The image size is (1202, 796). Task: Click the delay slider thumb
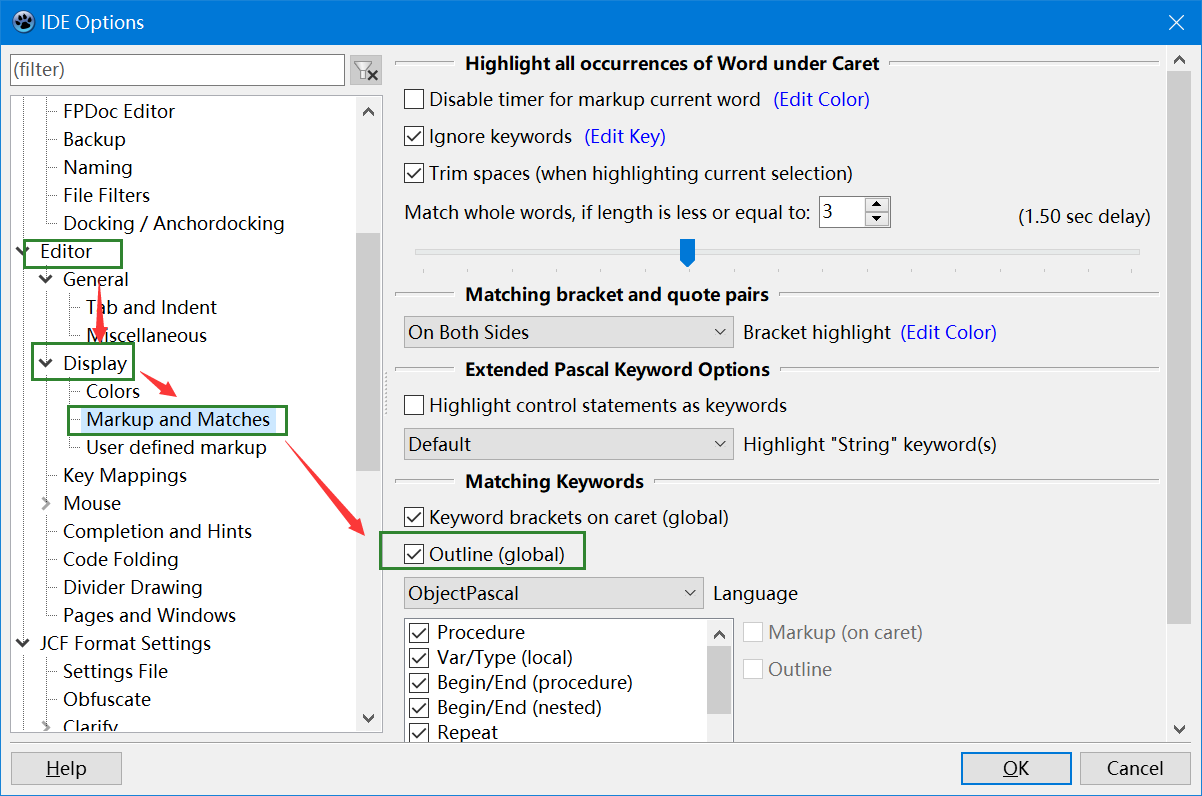[687, 252]
